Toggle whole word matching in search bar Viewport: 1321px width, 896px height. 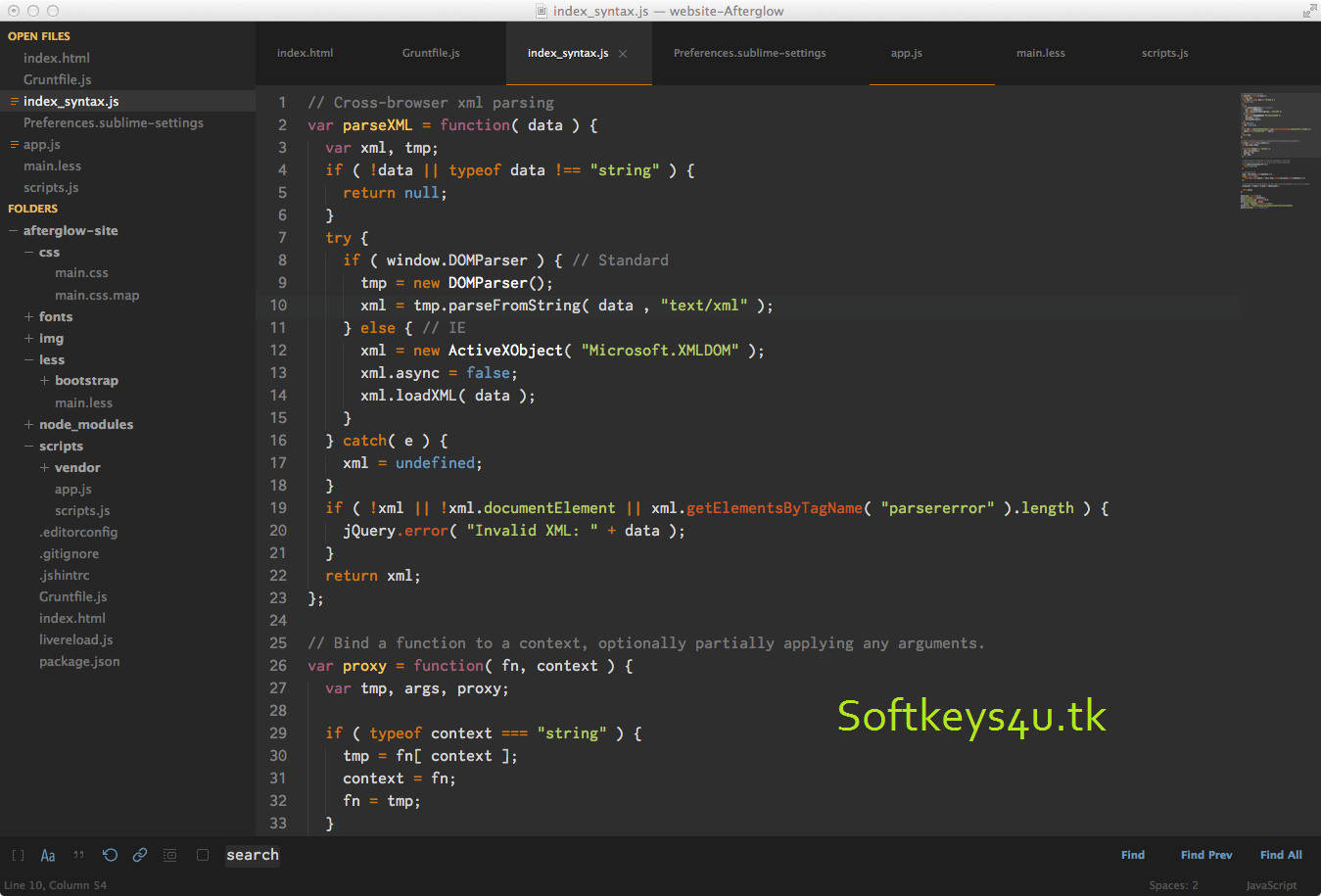pyautogui.click(x=78, y=855)
